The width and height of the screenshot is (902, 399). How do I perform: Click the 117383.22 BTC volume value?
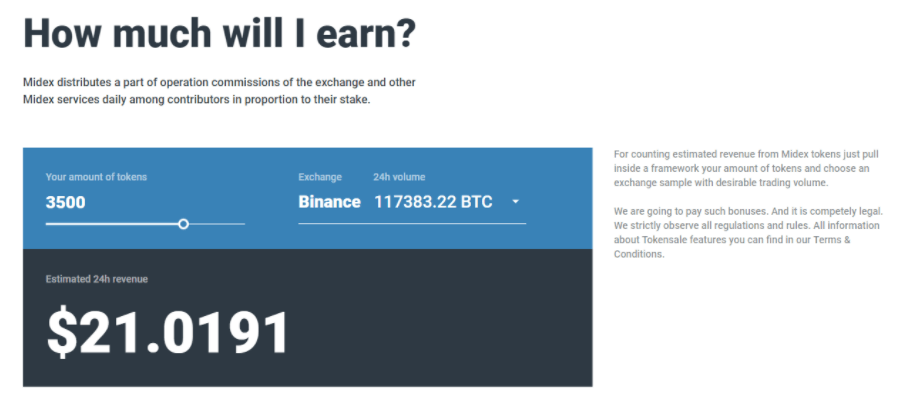(433, 202)
